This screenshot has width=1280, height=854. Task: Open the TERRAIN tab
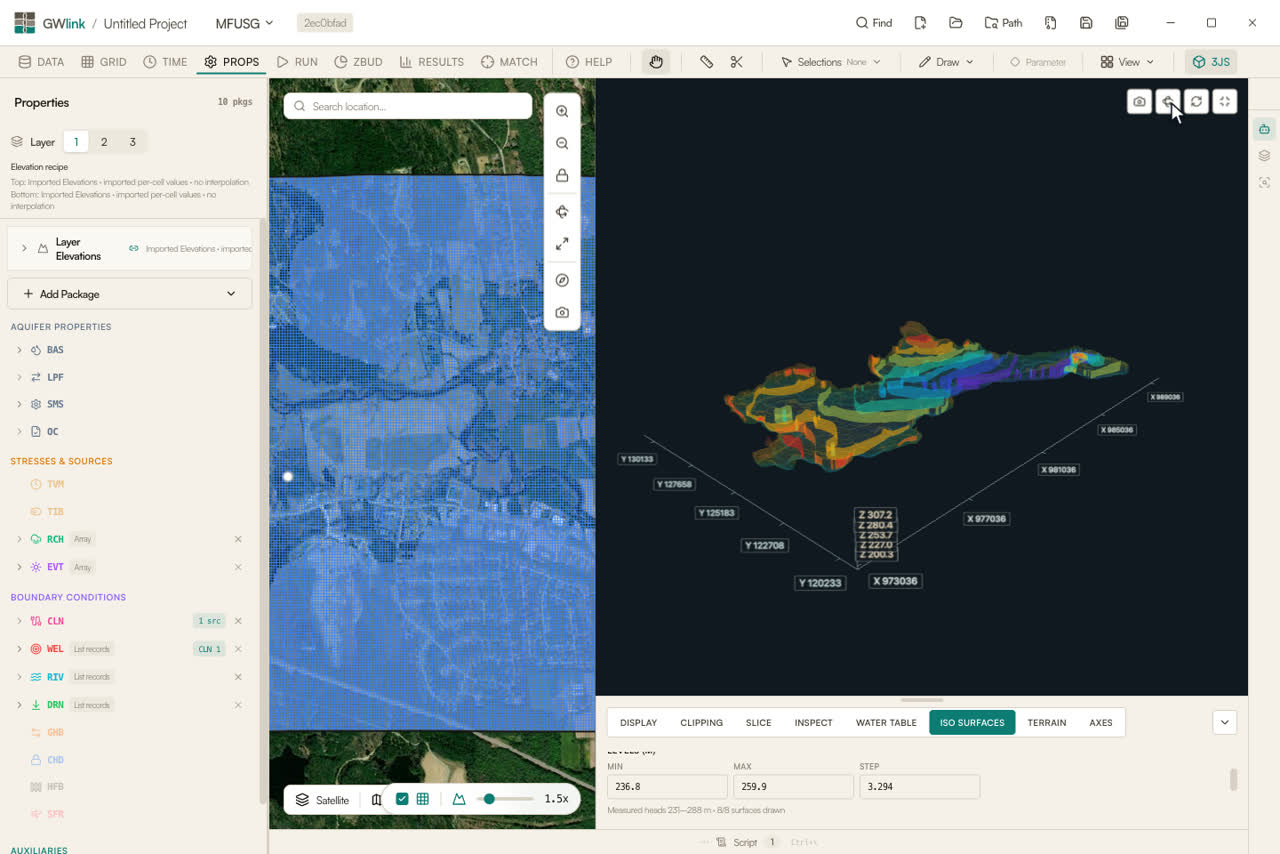point(1047,722)
